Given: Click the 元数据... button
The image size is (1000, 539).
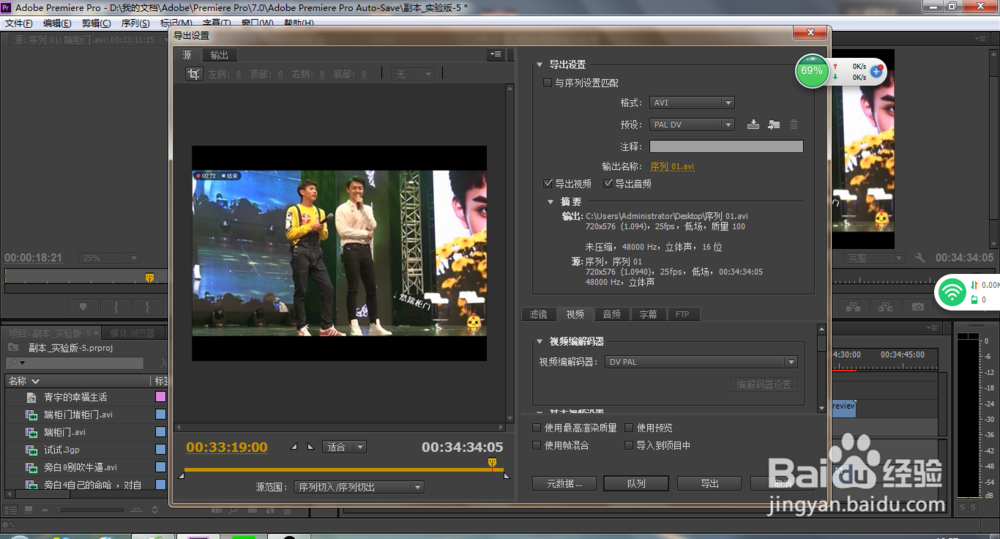Looking at the screenshot, I should coord(564,484).
